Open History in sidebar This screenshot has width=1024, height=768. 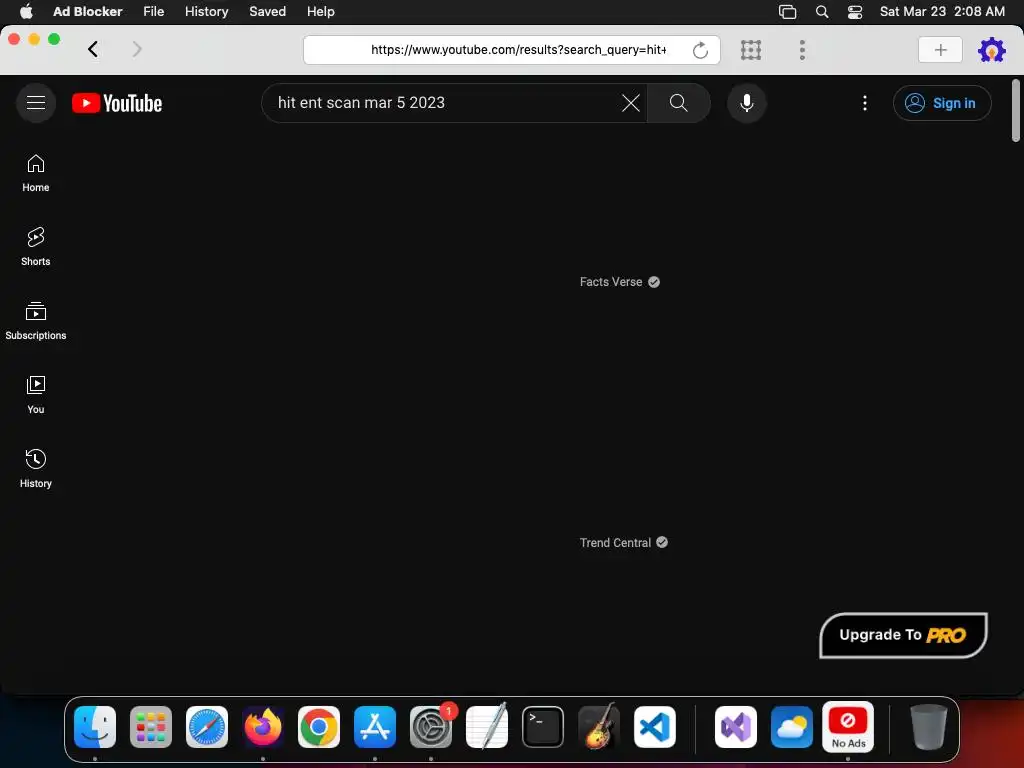[36, 469]
